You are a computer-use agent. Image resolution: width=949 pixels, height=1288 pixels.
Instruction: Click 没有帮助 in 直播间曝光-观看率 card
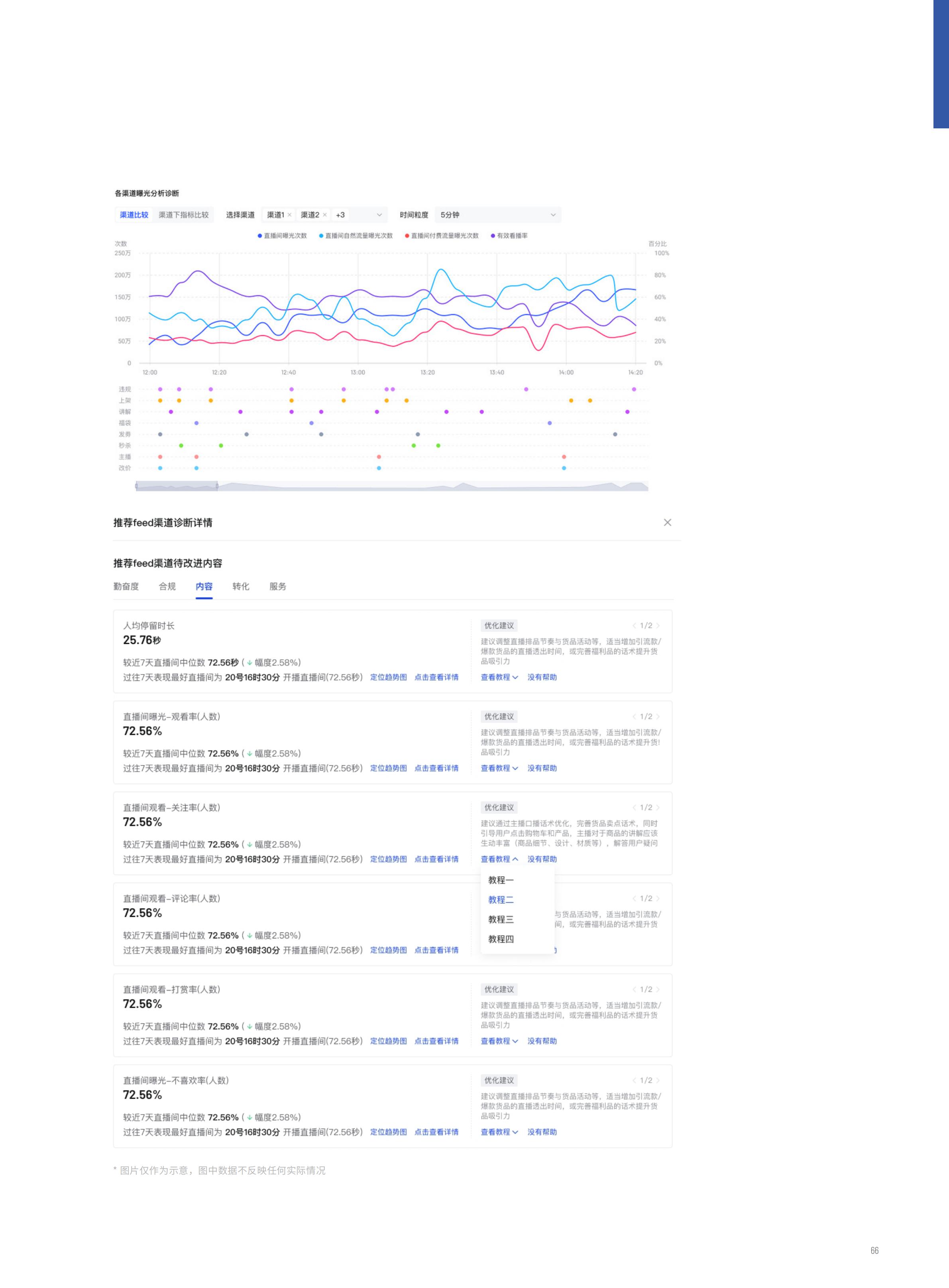coord(542,768)
